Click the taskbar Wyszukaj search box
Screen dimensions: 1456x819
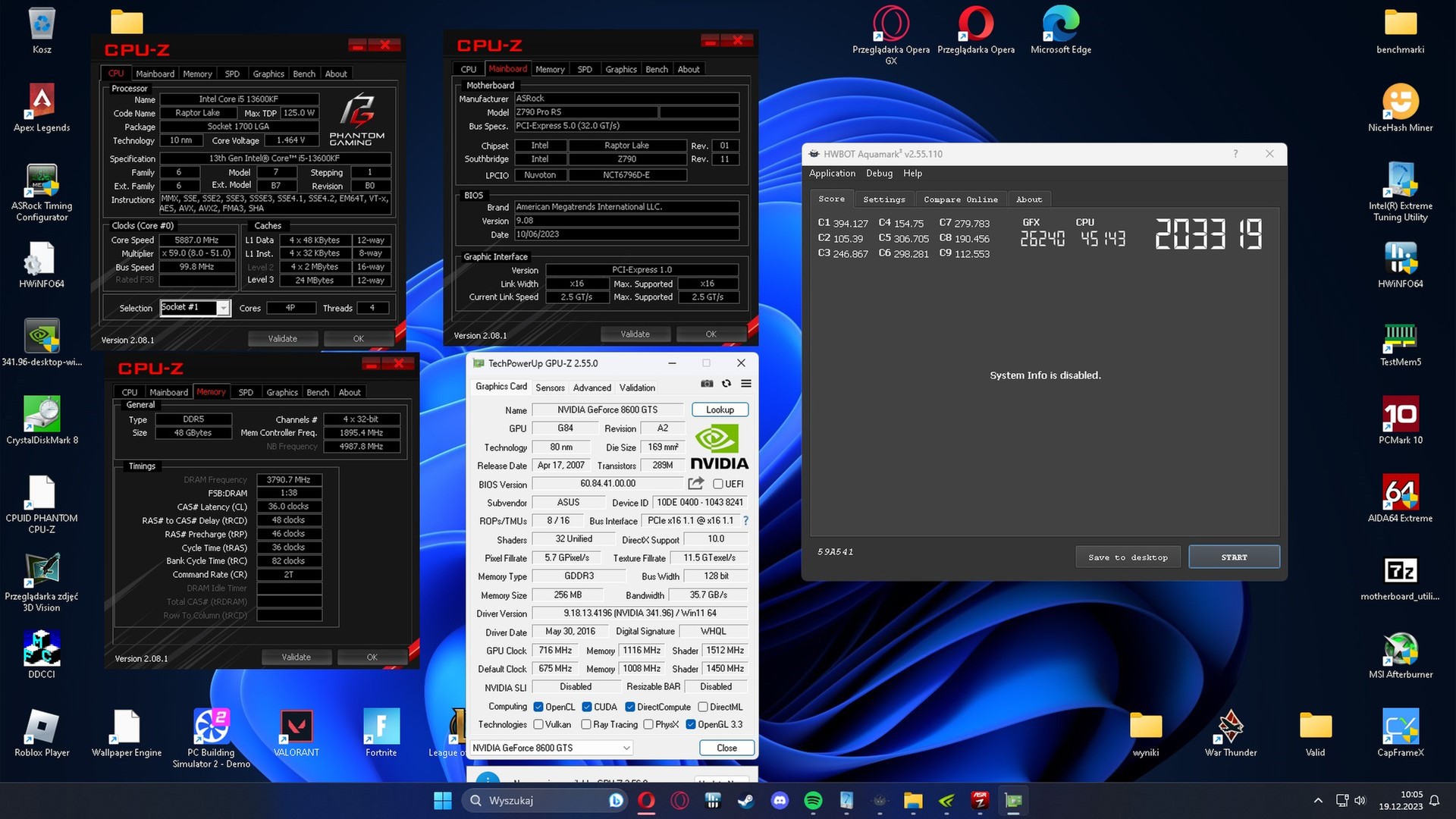point(544,801)
